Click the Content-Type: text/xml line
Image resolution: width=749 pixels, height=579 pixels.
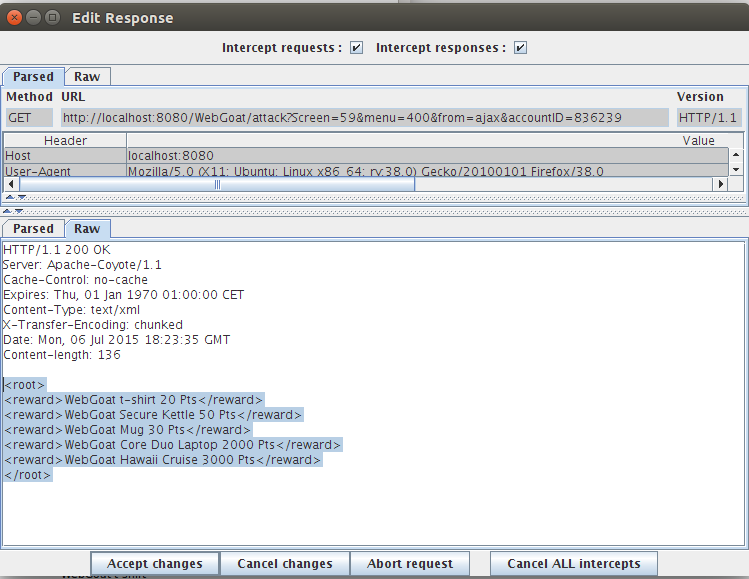72,310
